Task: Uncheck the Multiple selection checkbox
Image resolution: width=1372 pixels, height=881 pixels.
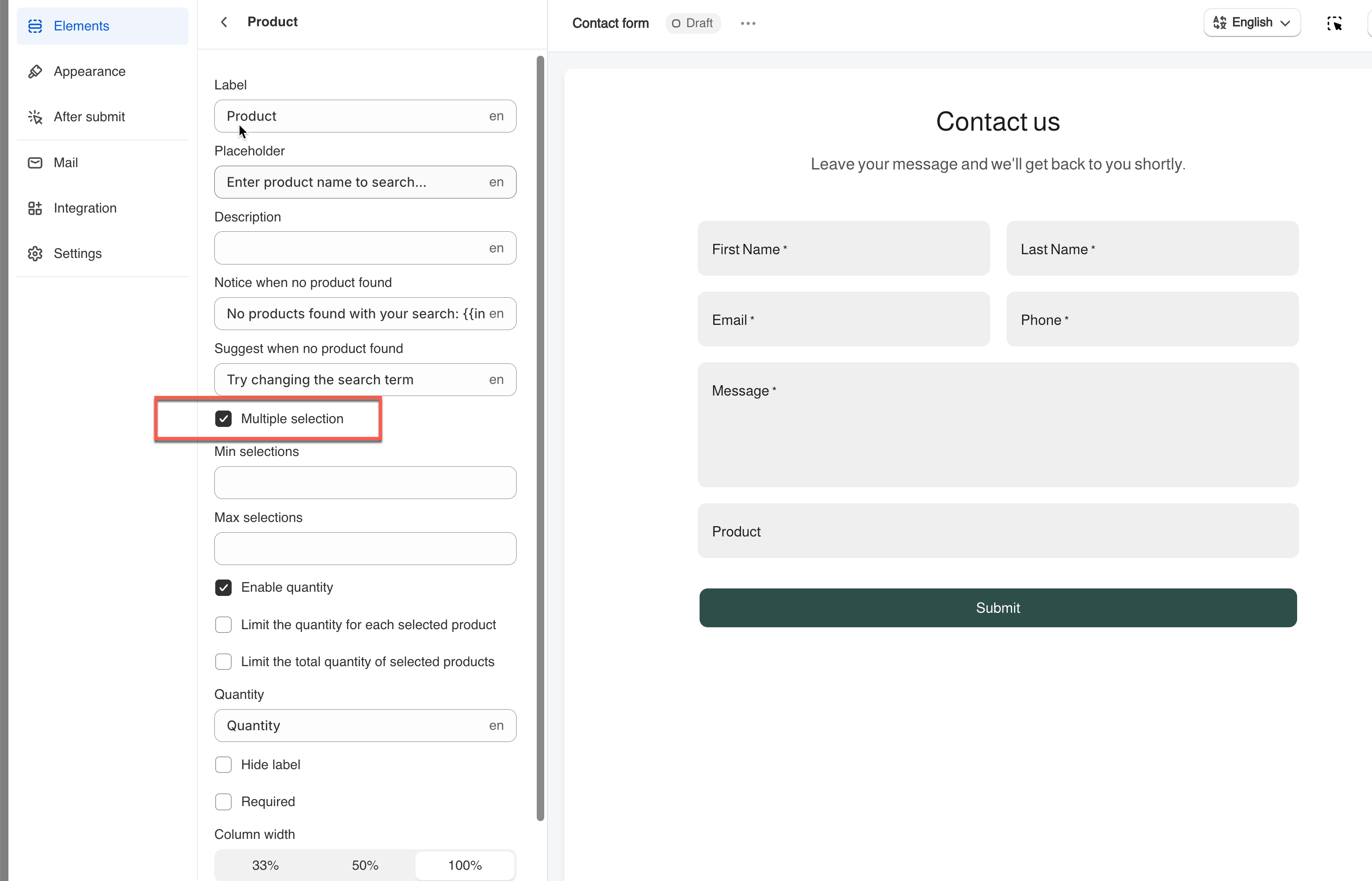Action: (x=223, y=419)
